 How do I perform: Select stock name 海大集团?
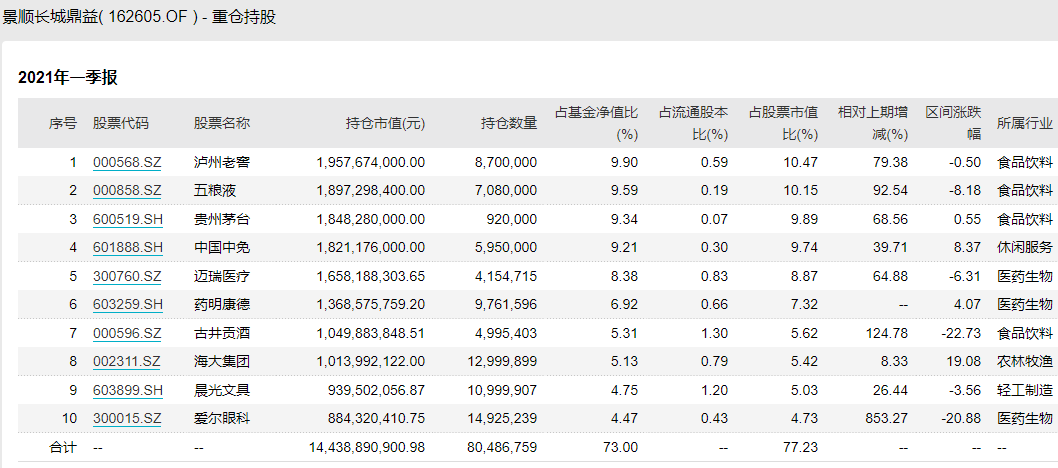[222, 361]
